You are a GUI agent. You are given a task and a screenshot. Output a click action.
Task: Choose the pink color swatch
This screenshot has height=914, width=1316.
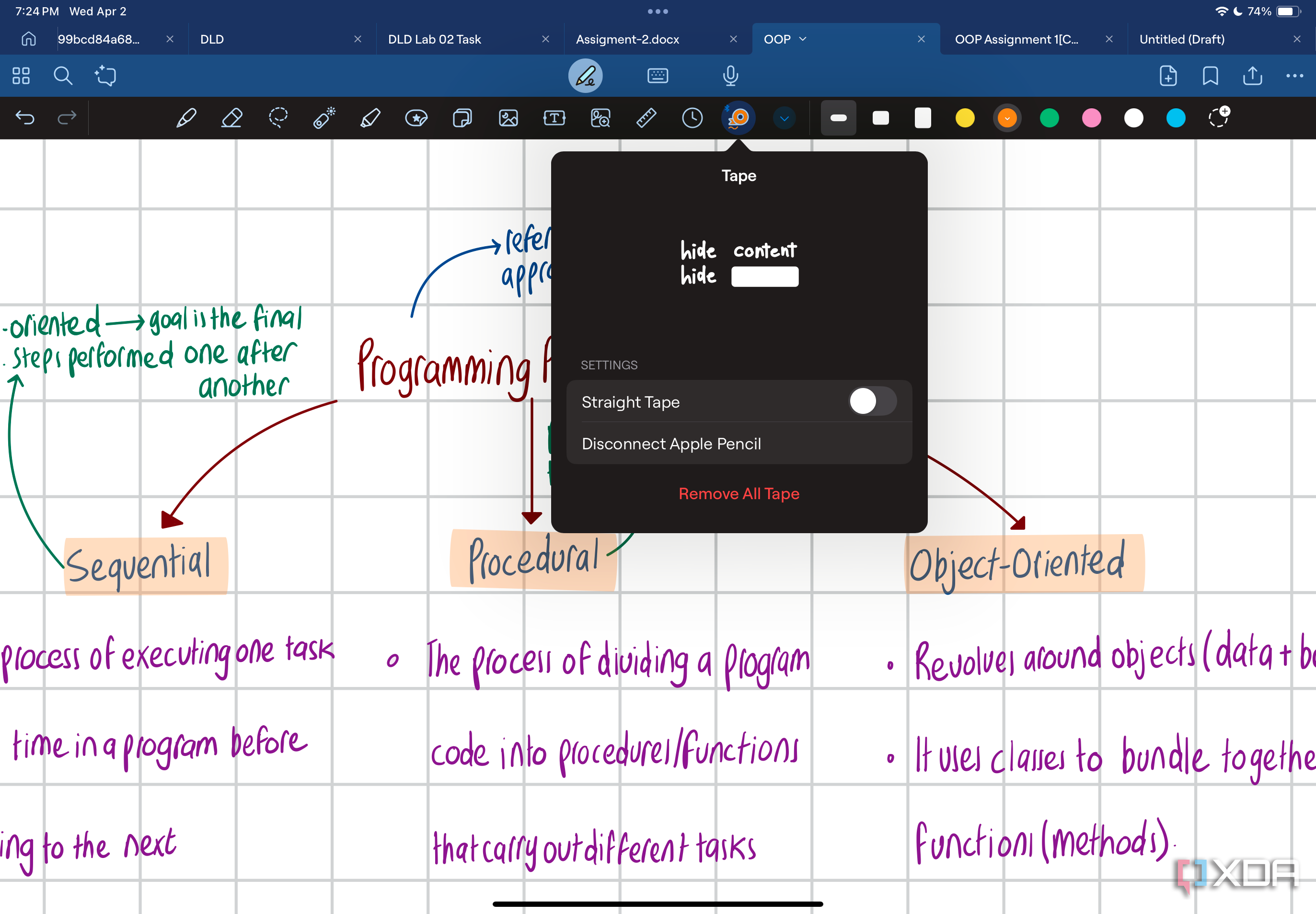pyautogui.click(x=1091, y=118)
